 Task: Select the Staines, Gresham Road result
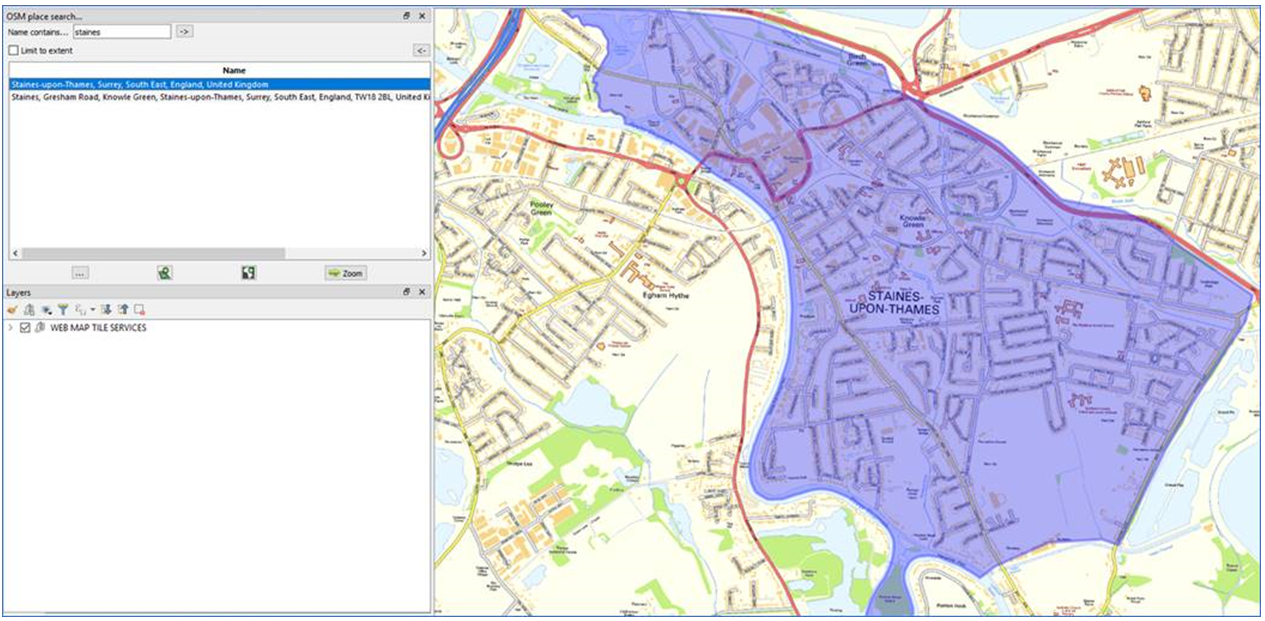(x=219, y=97)
